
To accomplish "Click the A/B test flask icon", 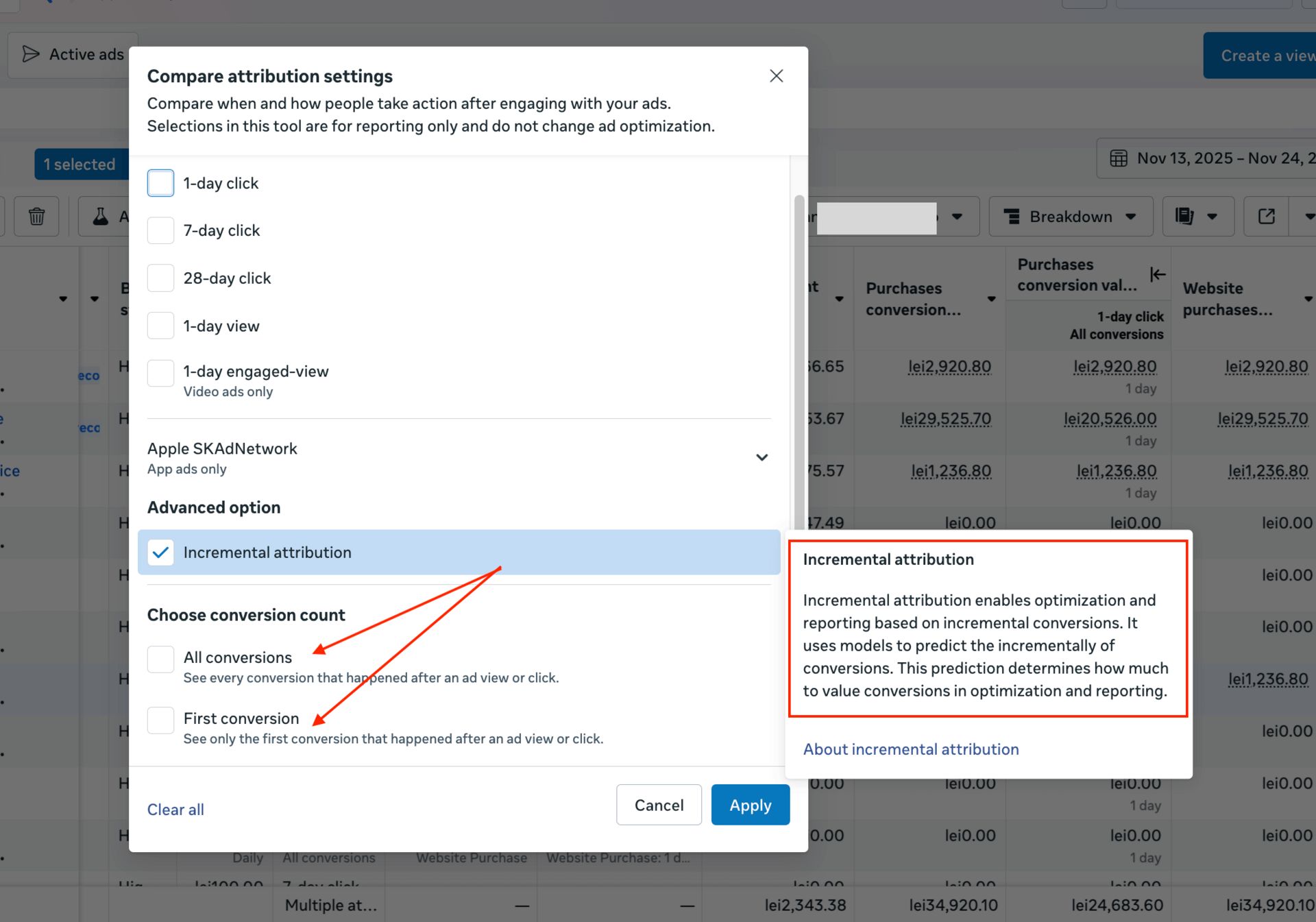I will tap(101, 217).
